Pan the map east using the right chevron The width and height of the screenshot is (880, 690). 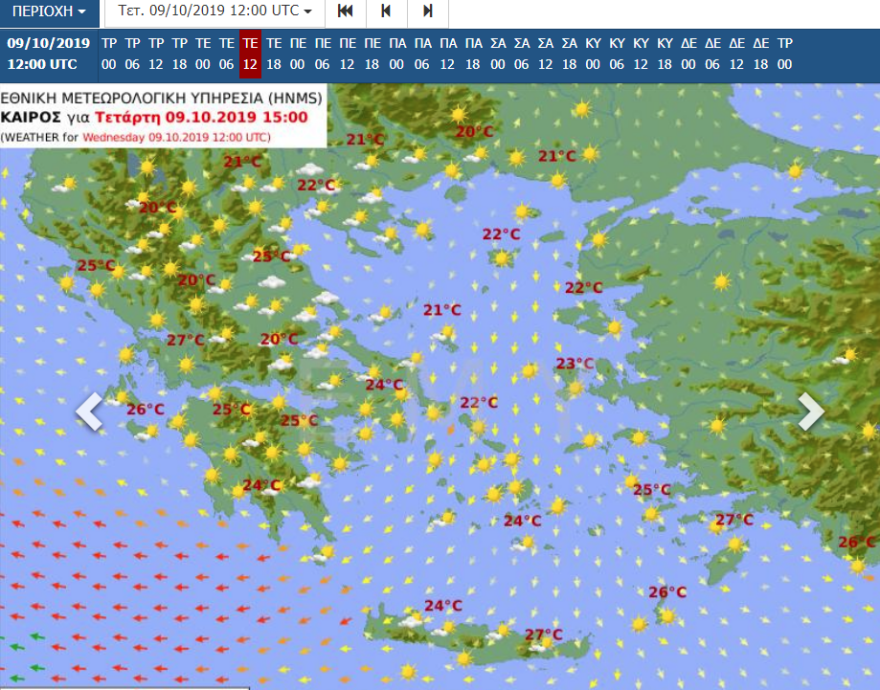(x=813, y=411)
